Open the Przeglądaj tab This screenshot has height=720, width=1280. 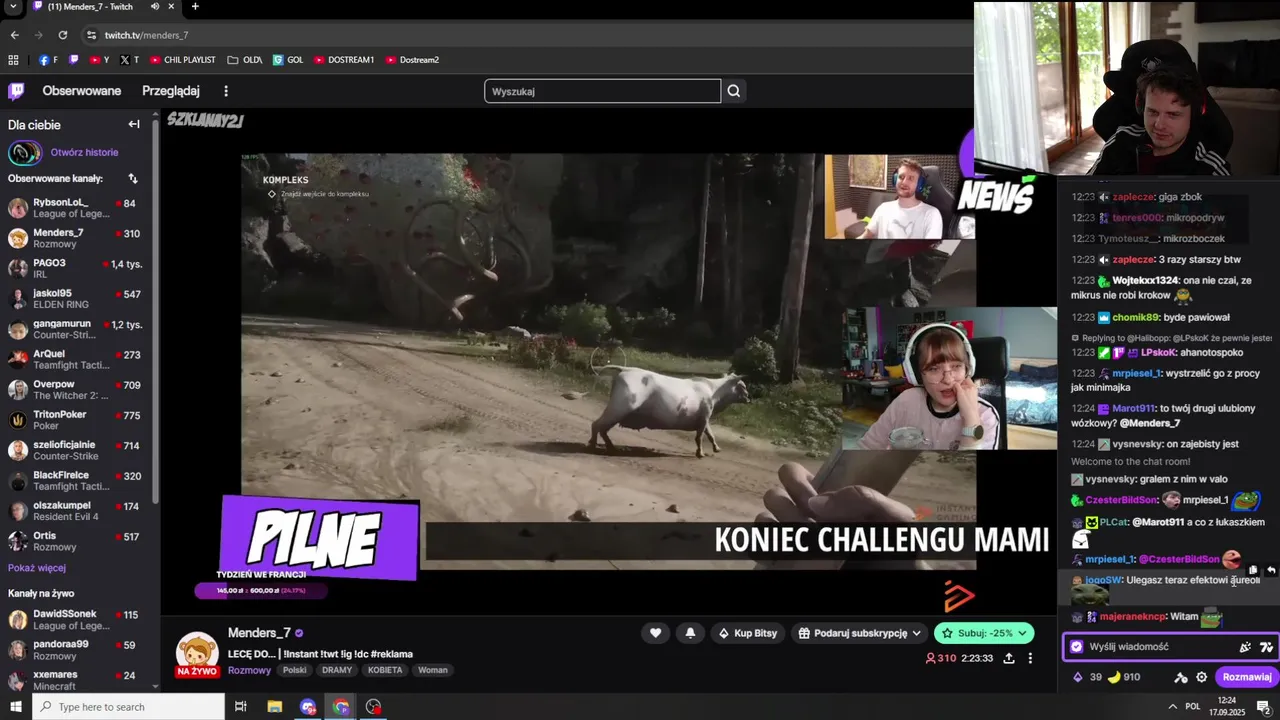coord(171,91)
